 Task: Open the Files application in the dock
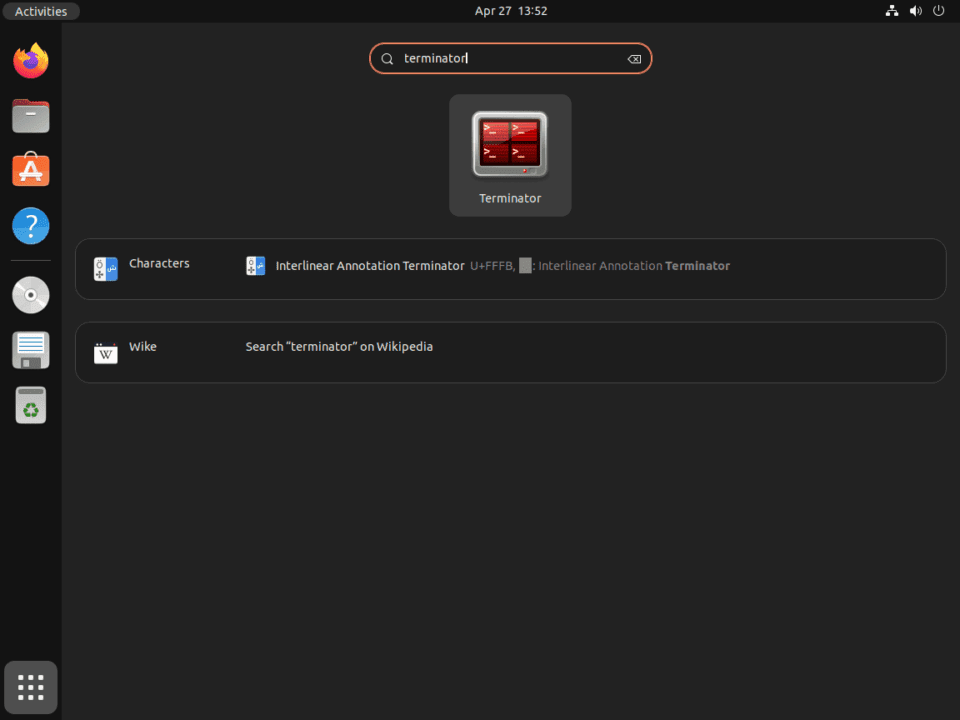click(x=30, y=116)
